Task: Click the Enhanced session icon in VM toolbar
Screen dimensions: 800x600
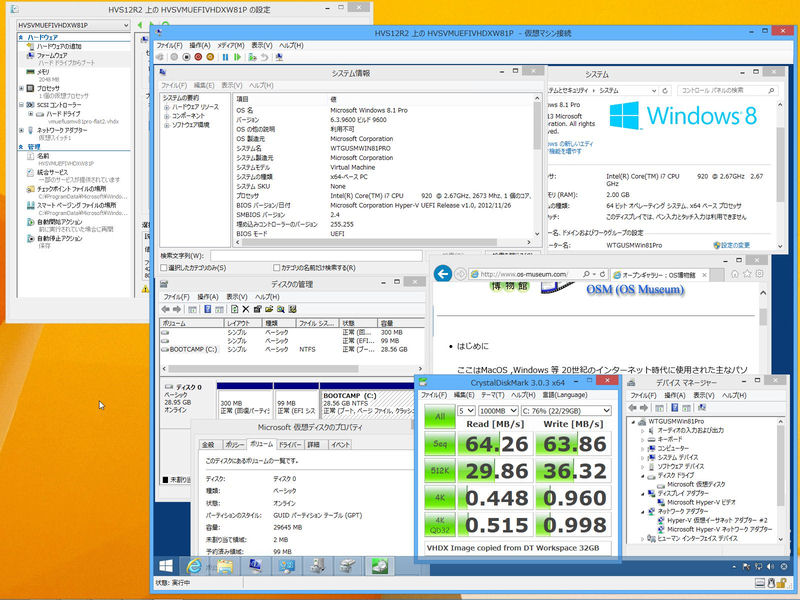Action: pos(279,57)
